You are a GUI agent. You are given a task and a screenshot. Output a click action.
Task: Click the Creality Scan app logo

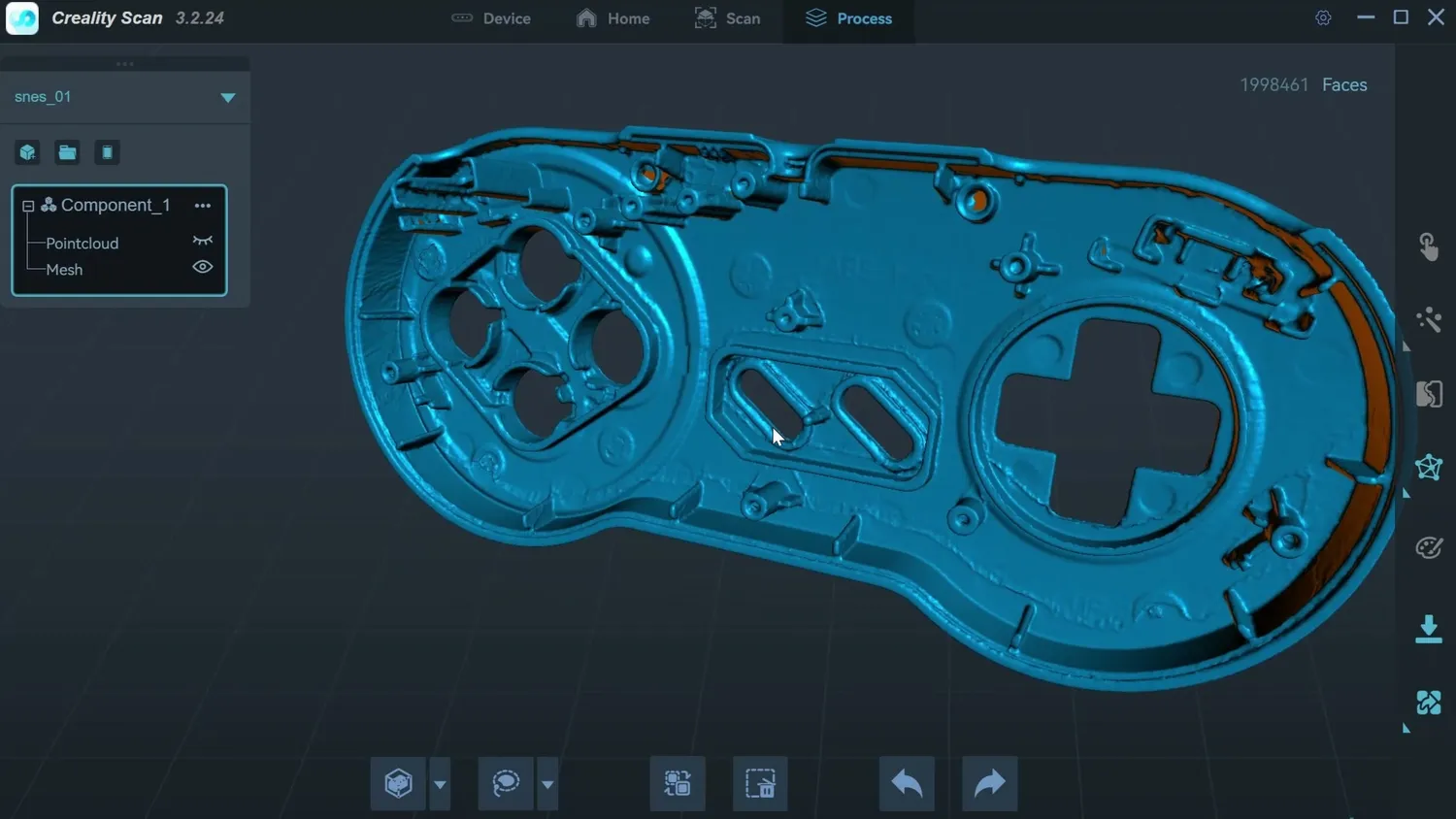[x=22, y=18]
